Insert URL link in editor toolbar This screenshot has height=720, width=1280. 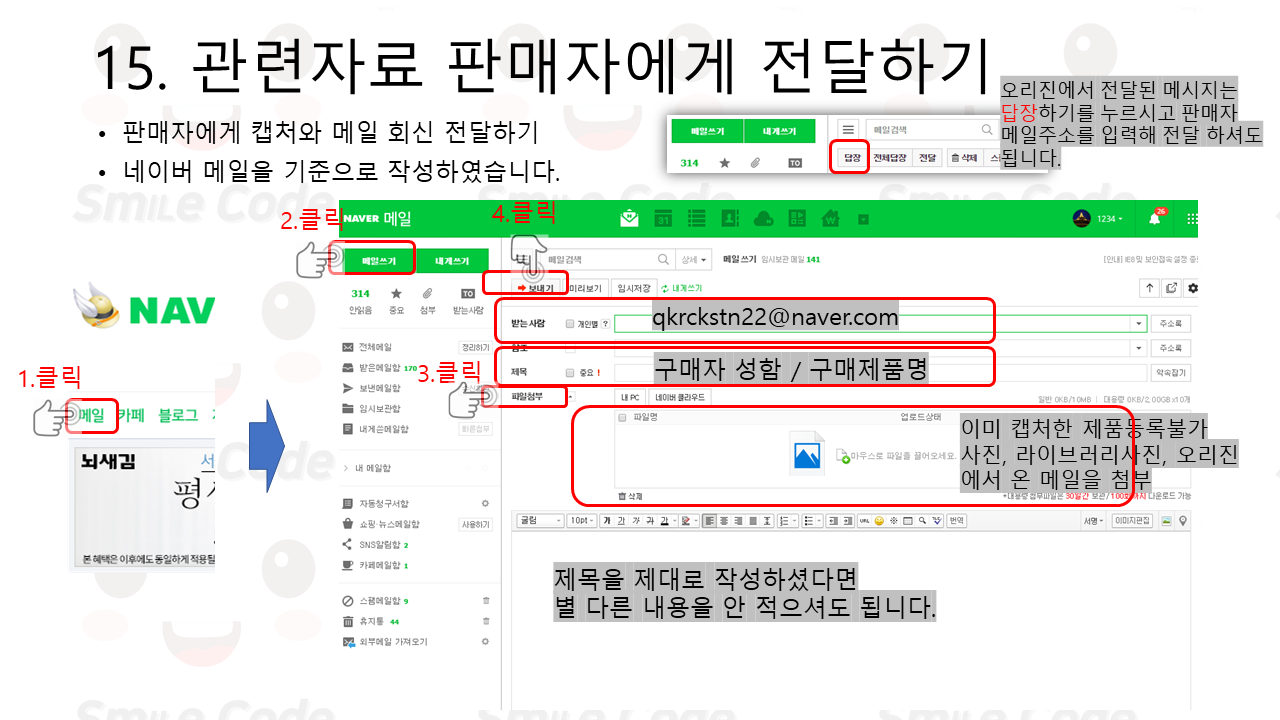pos(864,520)
